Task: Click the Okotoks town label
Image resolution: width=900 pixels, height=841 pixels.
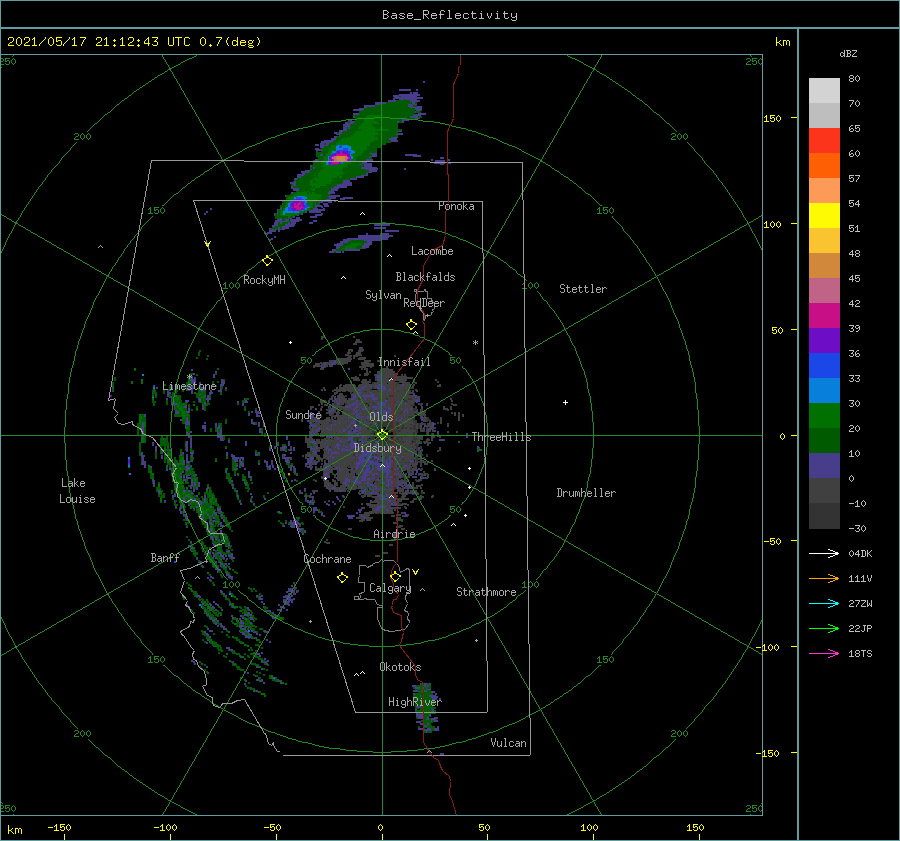Action: coord(400,667)
